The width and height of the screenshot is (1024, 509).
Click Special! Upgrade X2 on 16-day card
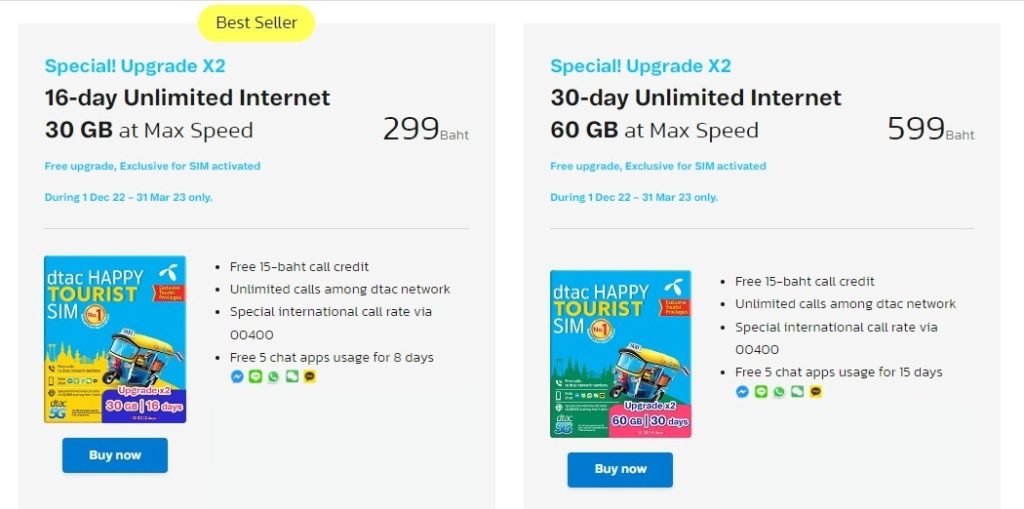135,66
